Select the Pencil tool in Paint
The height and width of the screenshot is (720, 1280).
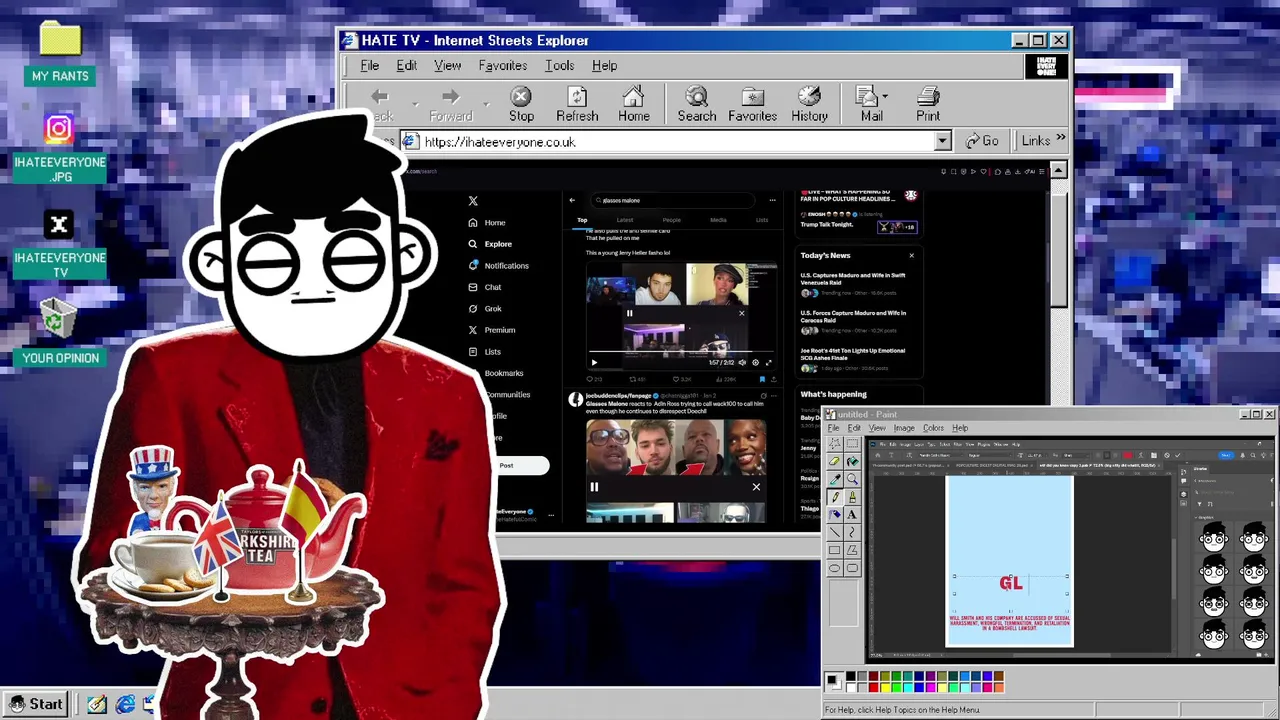[x=834, y=497]
